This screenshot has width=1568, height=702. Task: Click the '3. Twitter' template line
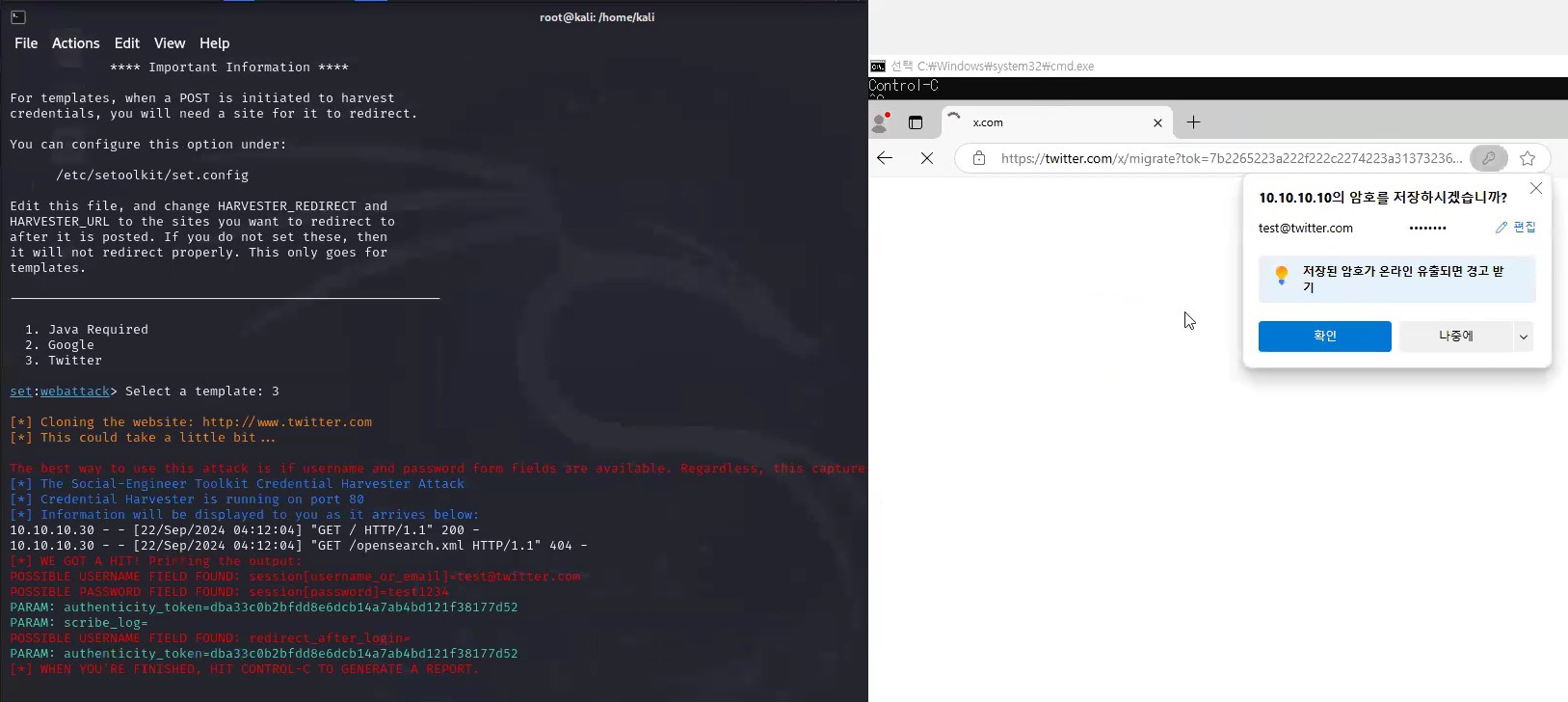[64, 361]
